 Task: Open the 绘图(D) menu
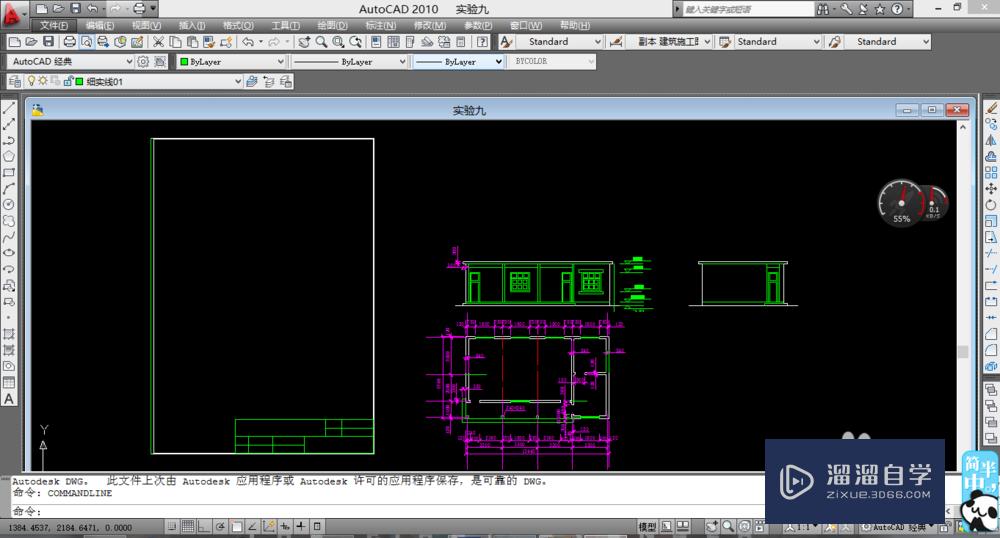click(332, 25)
